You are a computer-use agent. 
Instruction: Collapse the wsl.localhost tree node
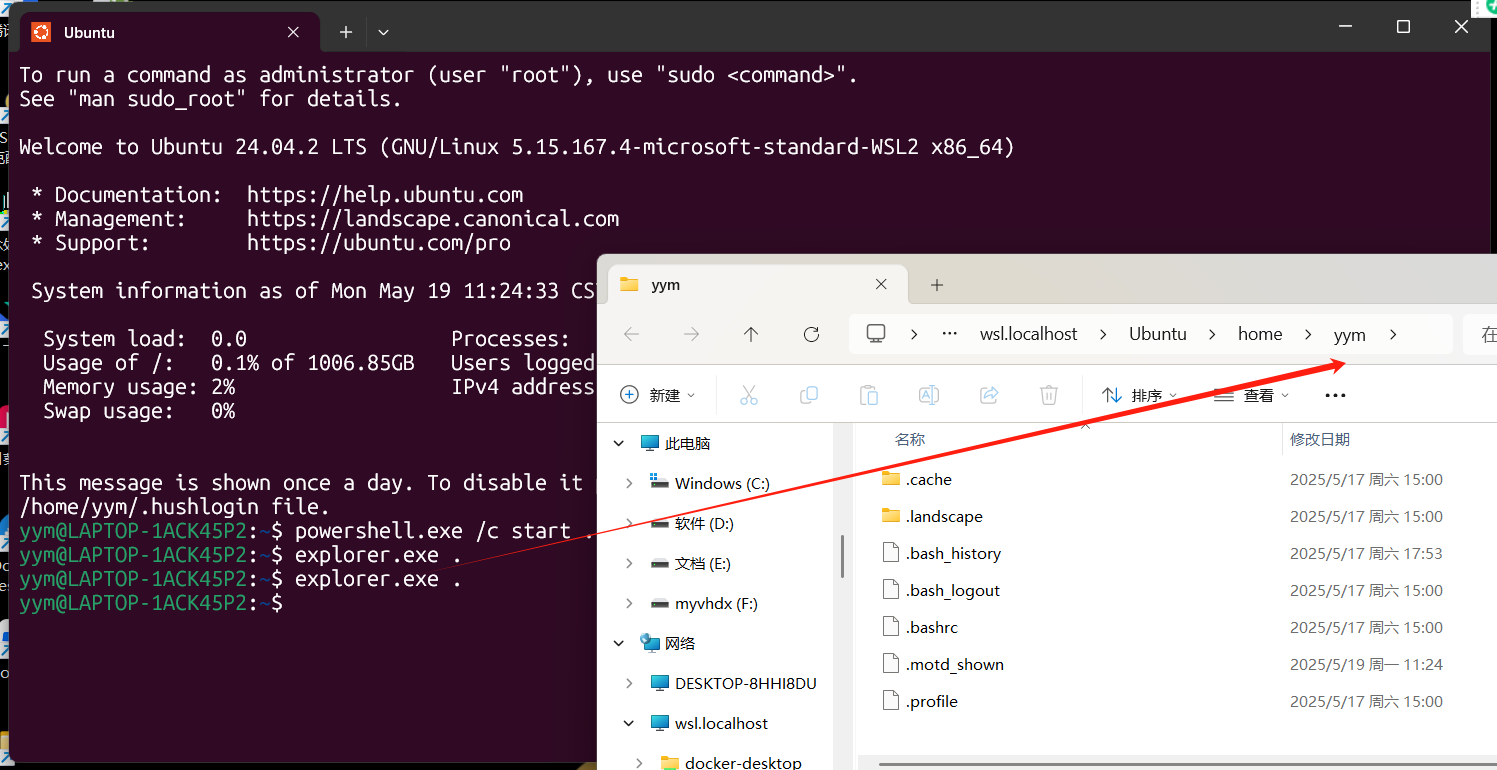[629, 723]
